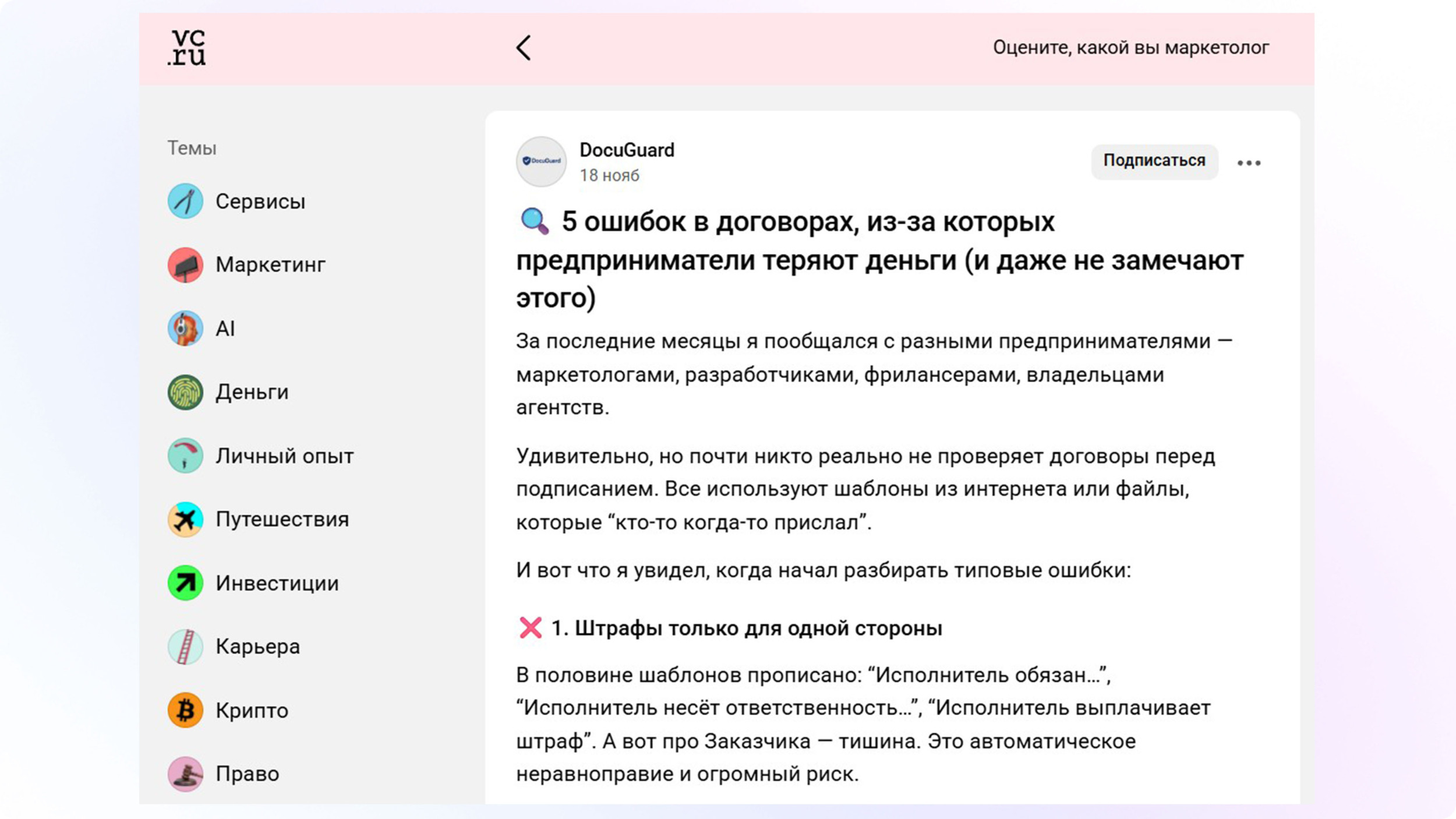Screen dimensions: 1456x819
Task: Click the Право gavel icon
Action: [x=185, y=774]
